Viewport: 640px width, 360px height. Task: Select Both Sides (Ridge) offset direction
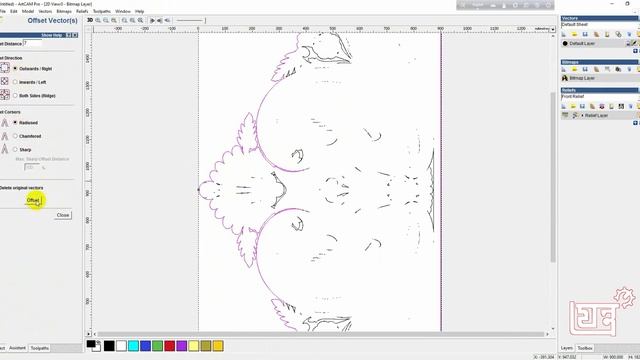tap(15, 96)
